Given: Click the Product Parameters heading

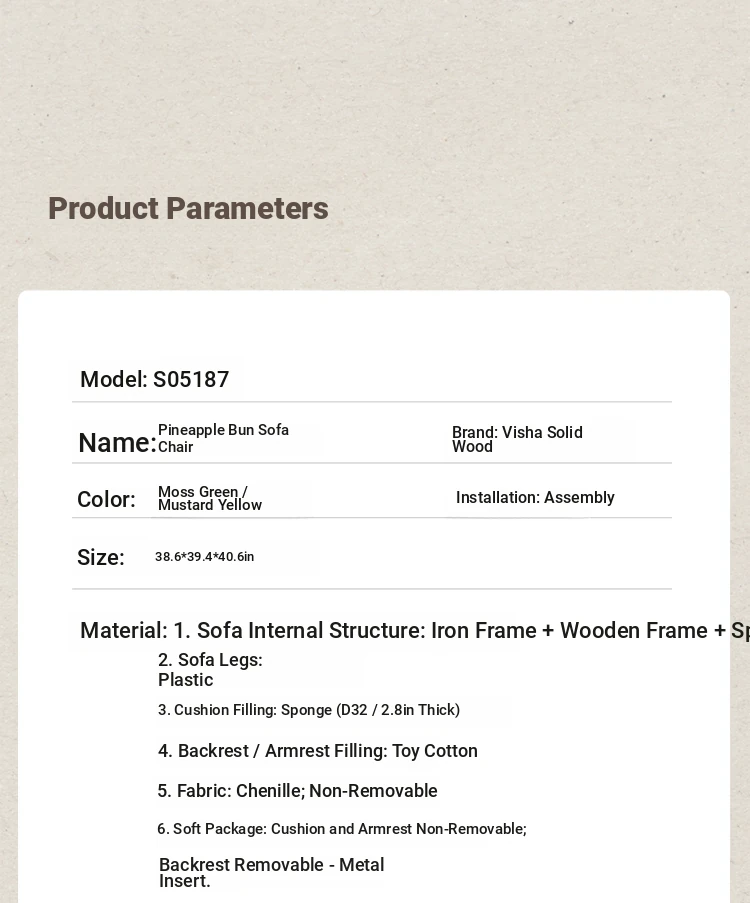Looking at the screenshot, I should tap(188, 208).
